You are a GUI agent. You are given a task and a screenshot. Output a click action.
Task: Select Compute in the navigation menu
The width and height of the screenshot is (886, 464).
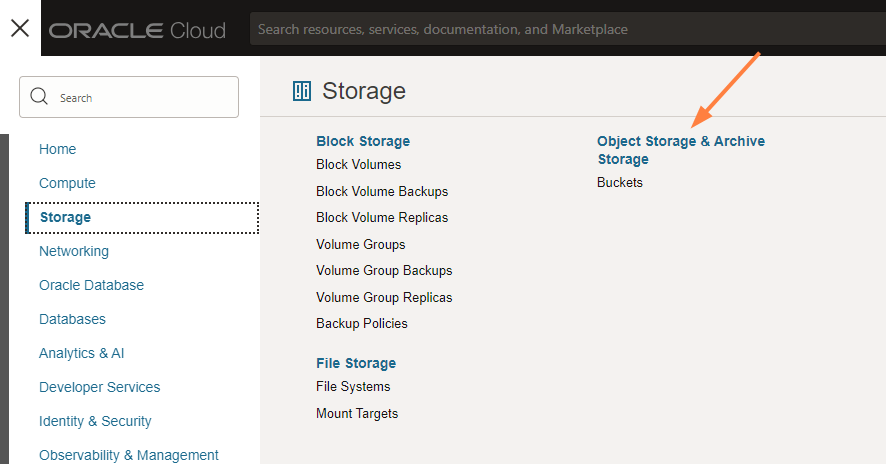tap(67, 183)
